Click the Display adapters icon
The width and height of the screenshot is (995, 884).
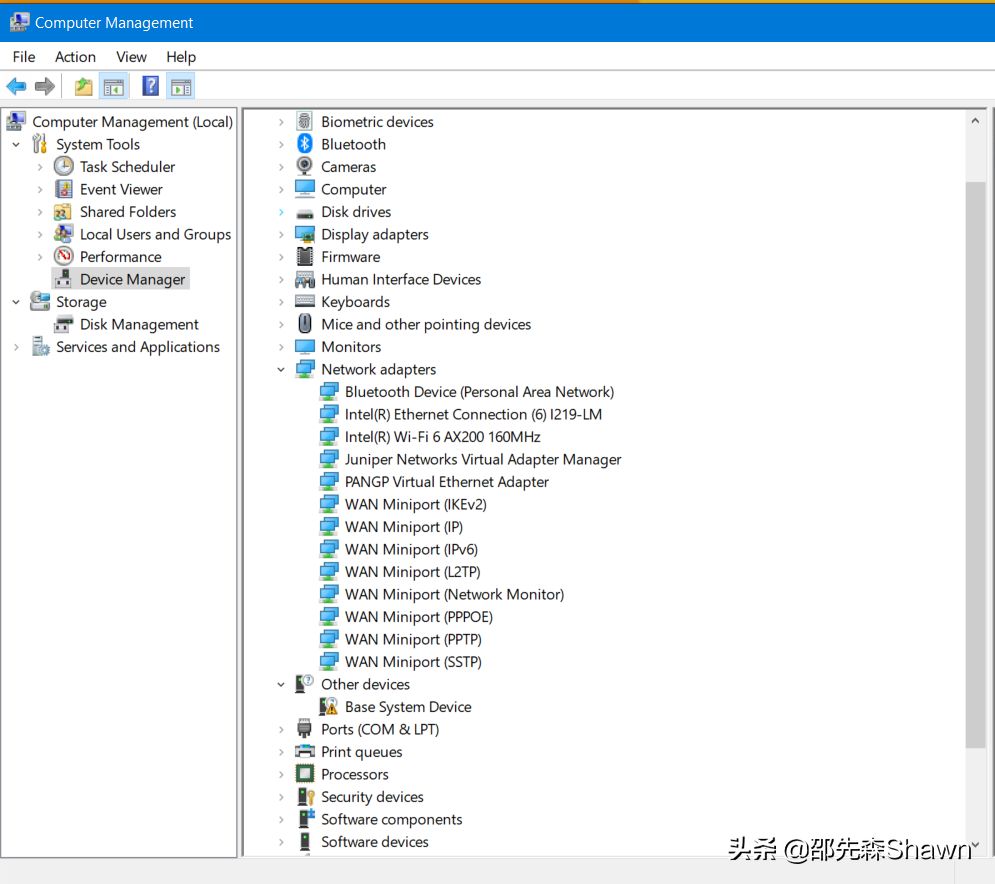[305, 234]
